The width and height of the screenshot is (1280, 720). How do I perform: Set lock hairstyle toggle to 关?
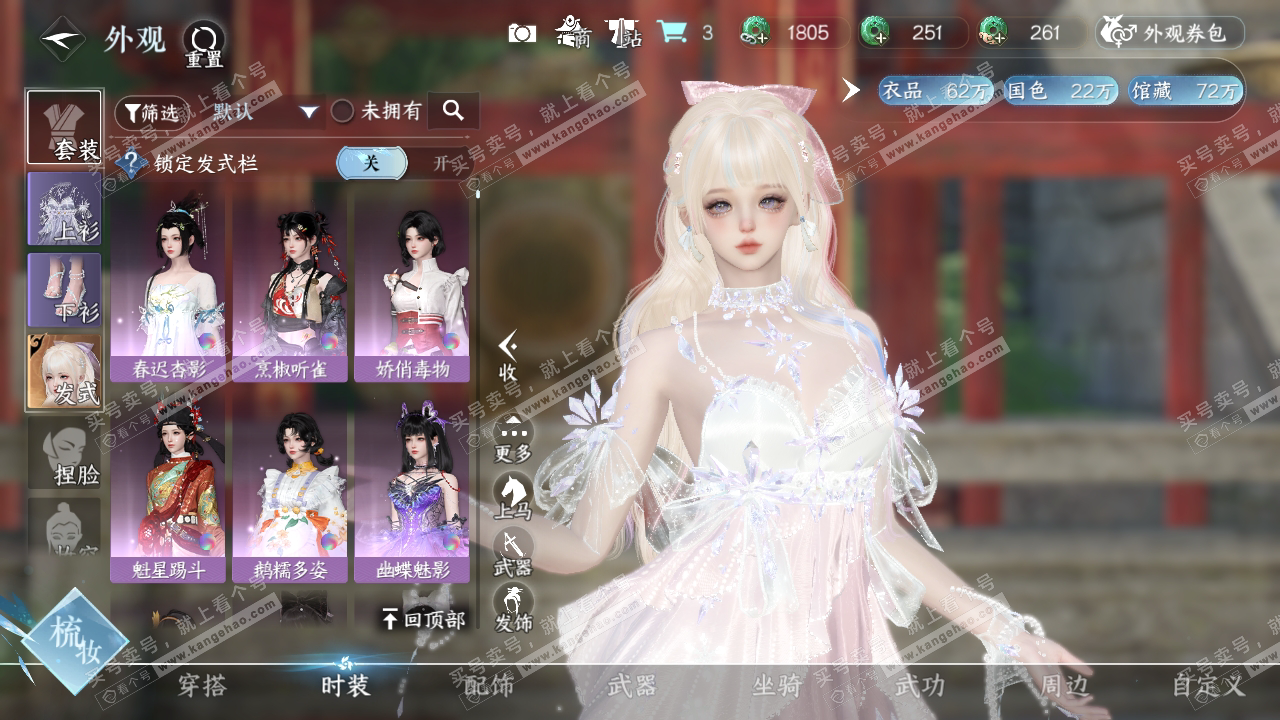pyautogui.click(x=371, y=163)
